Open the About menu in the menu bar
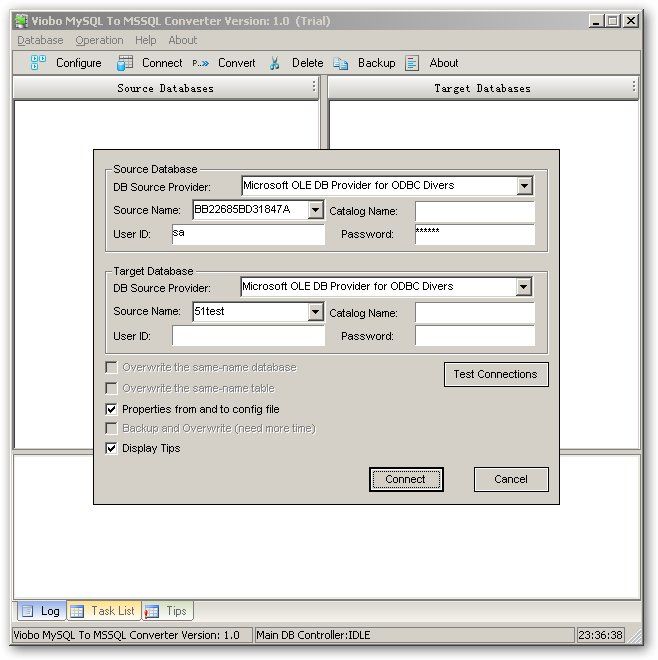 pyautogui.click(x=183, y=40)
